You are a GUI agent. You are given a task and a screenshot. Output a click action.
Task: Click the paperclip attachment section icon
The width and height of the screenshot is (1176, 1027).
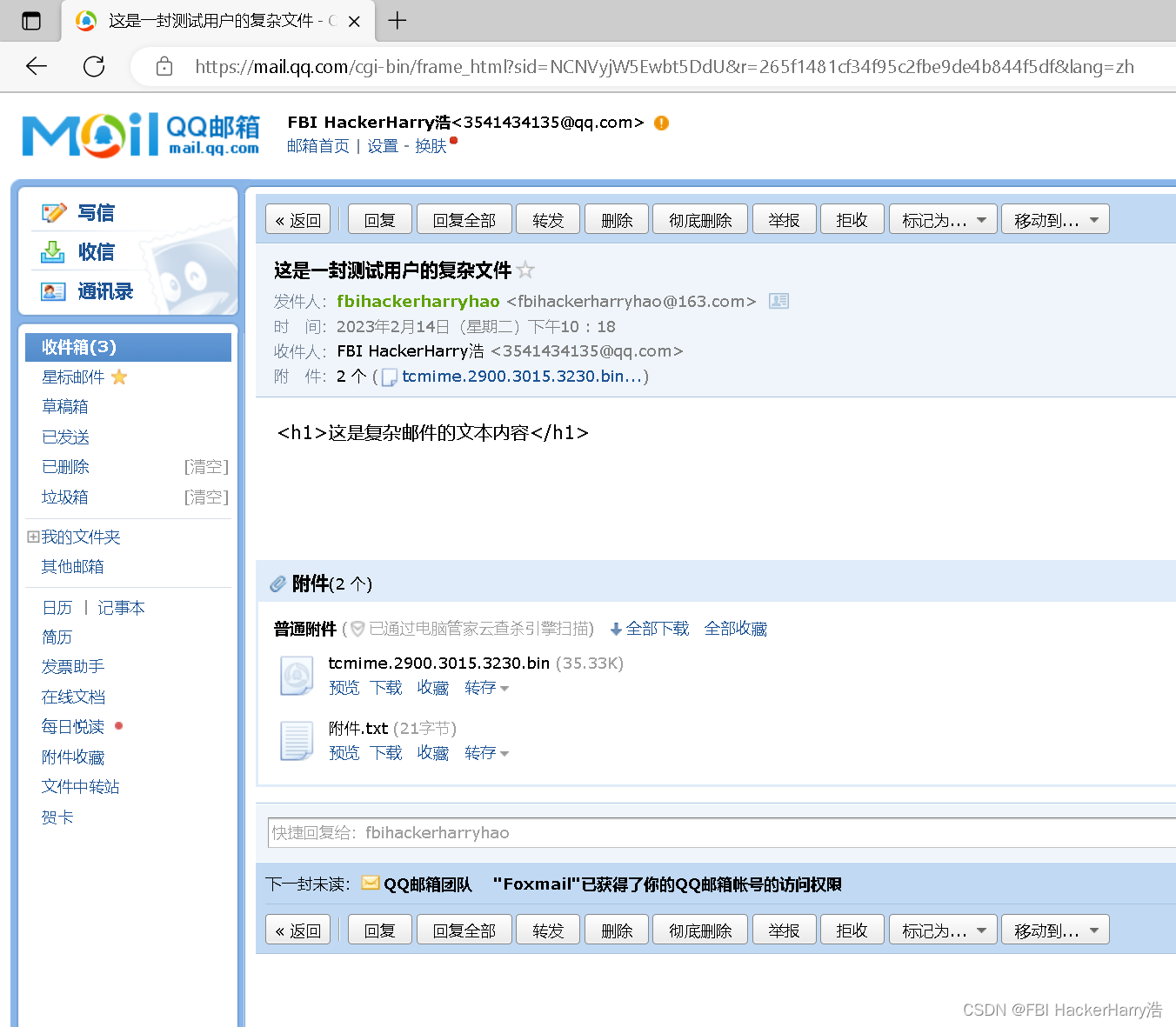(277, 584)
